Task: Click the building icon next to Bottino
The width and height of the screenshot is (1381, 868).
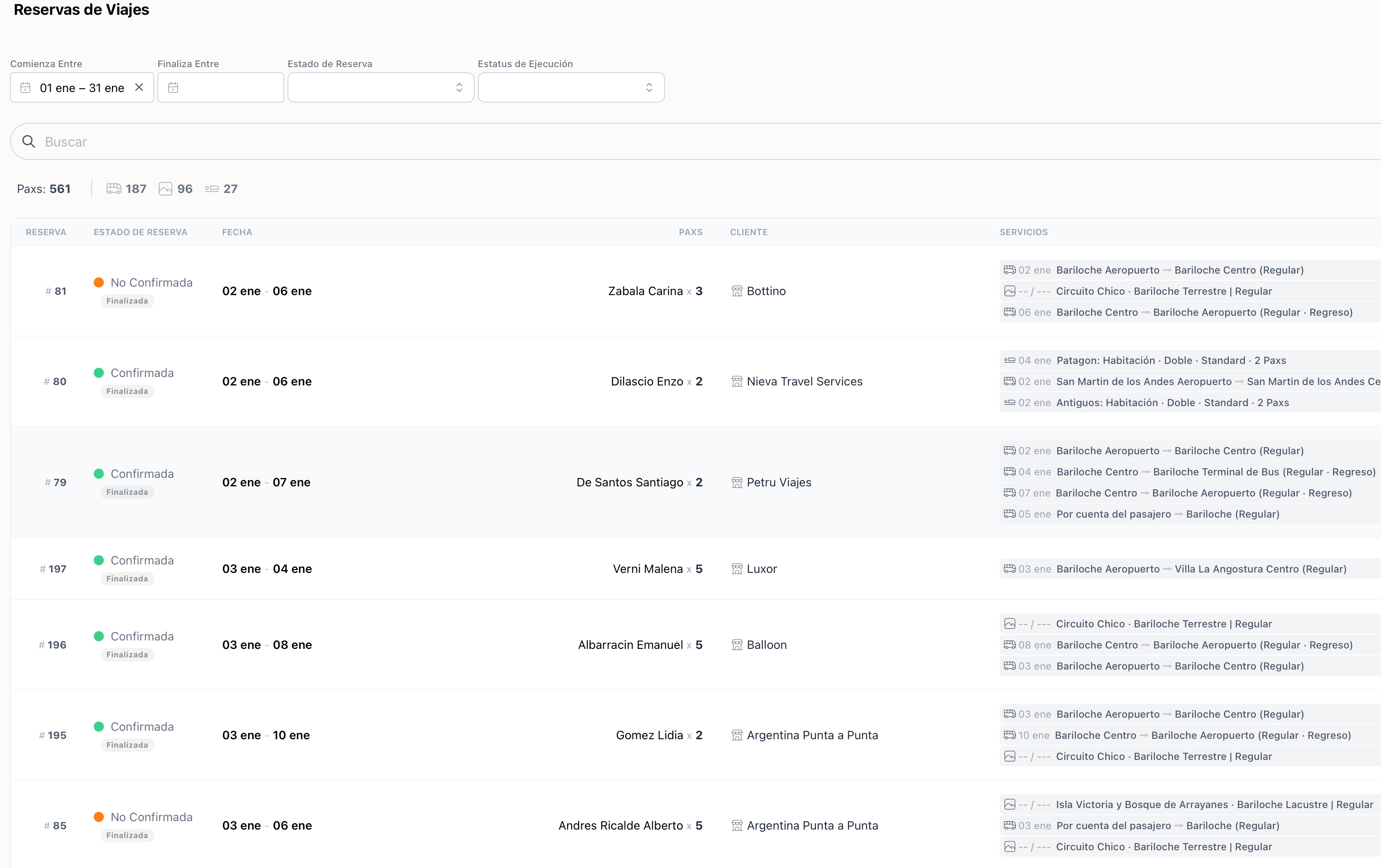Action: click(738, 291)
